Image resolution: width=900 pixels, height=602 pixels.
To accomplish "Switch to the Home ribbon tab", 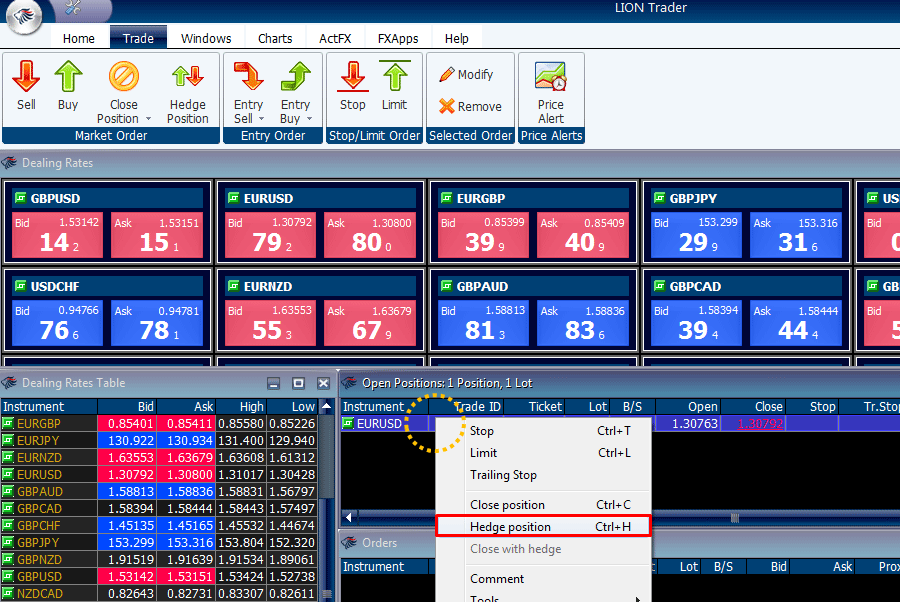I will point(79,38).
